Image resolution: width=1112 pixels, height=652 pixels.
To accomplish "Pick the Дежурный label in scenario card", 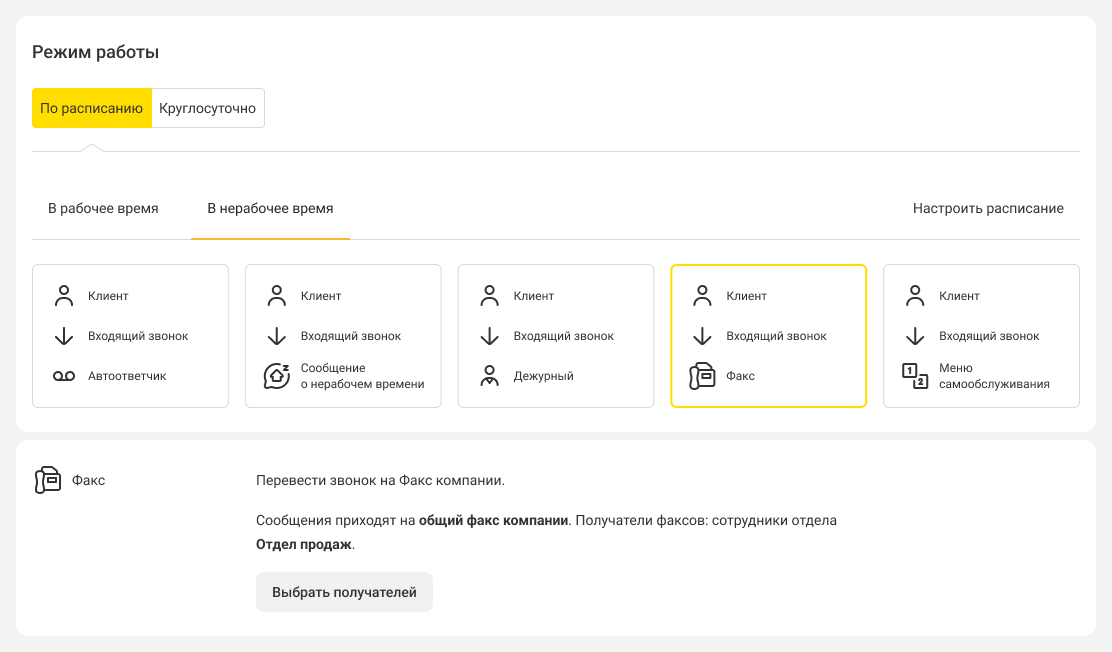I will pos(543,376).
